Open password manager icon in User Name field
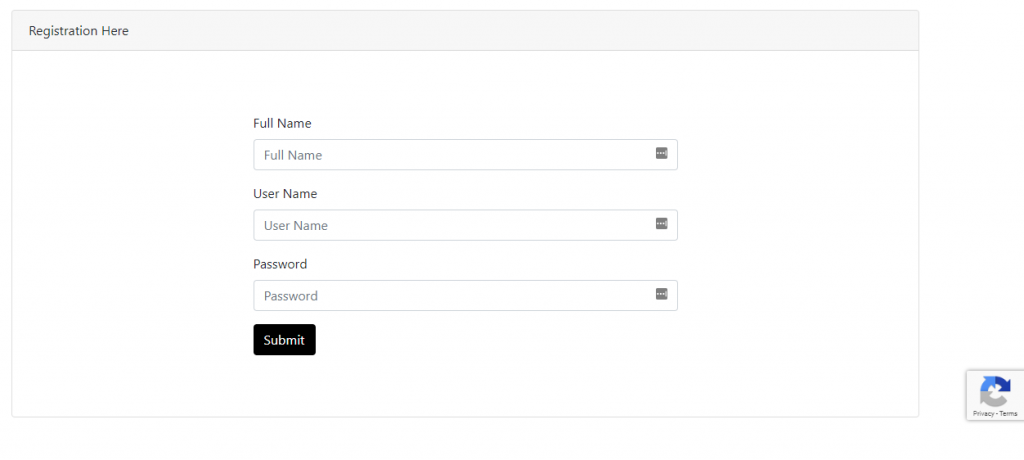The width and height of the screenshot is (1024, 460). 662,223
